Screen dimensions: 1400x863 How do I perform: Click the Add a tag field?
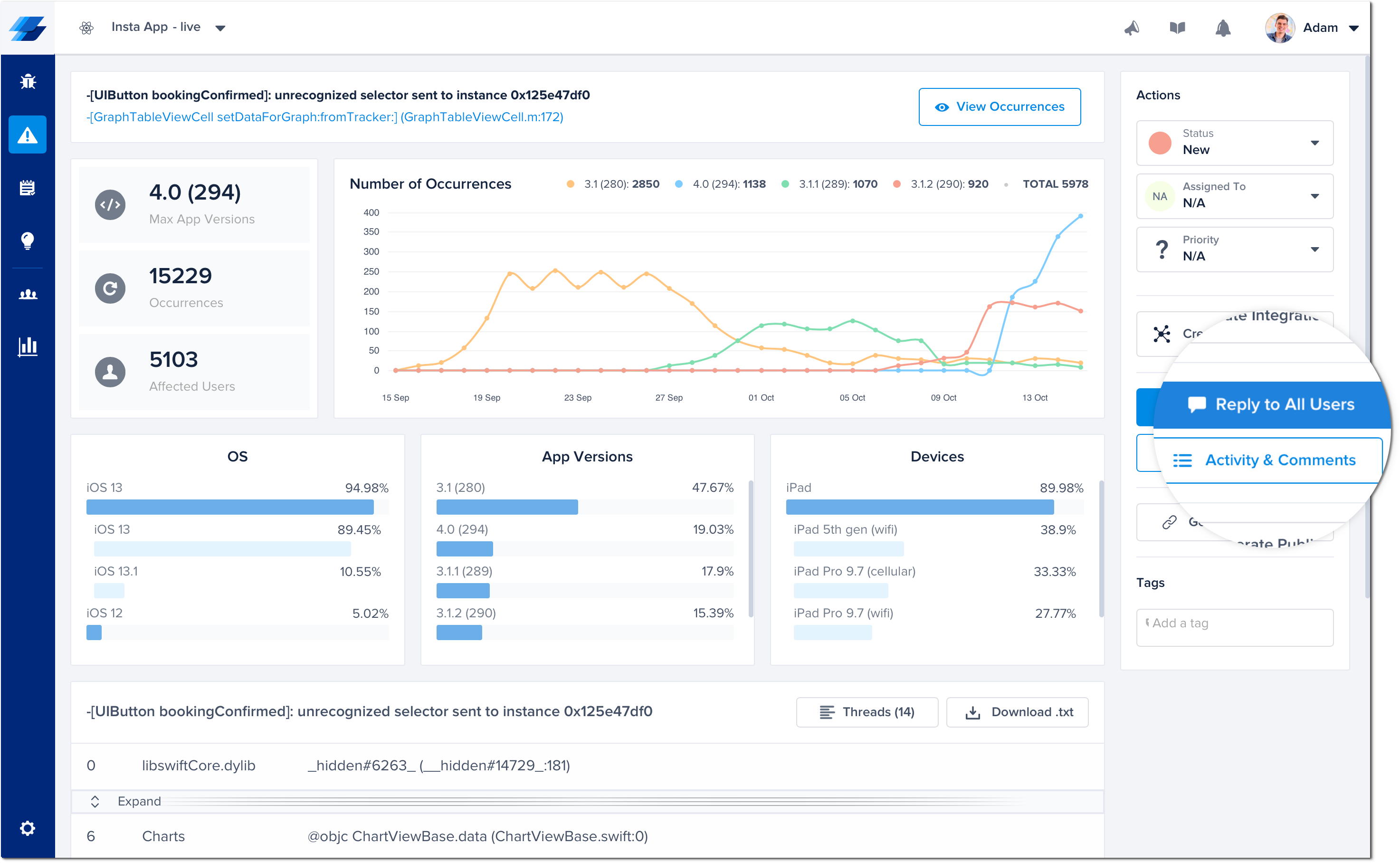pyautogui.click(x=1235, y=627)
